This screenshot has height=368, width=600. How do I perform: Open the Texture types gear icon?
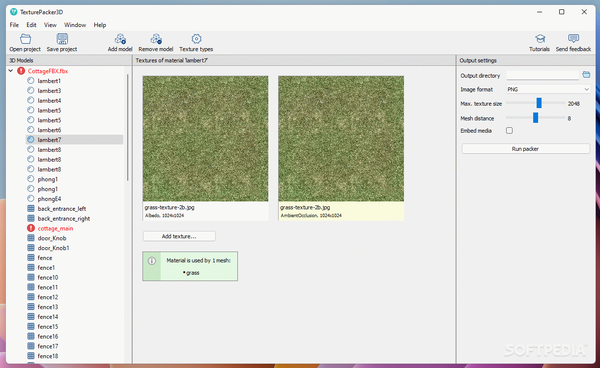(196, 39)
